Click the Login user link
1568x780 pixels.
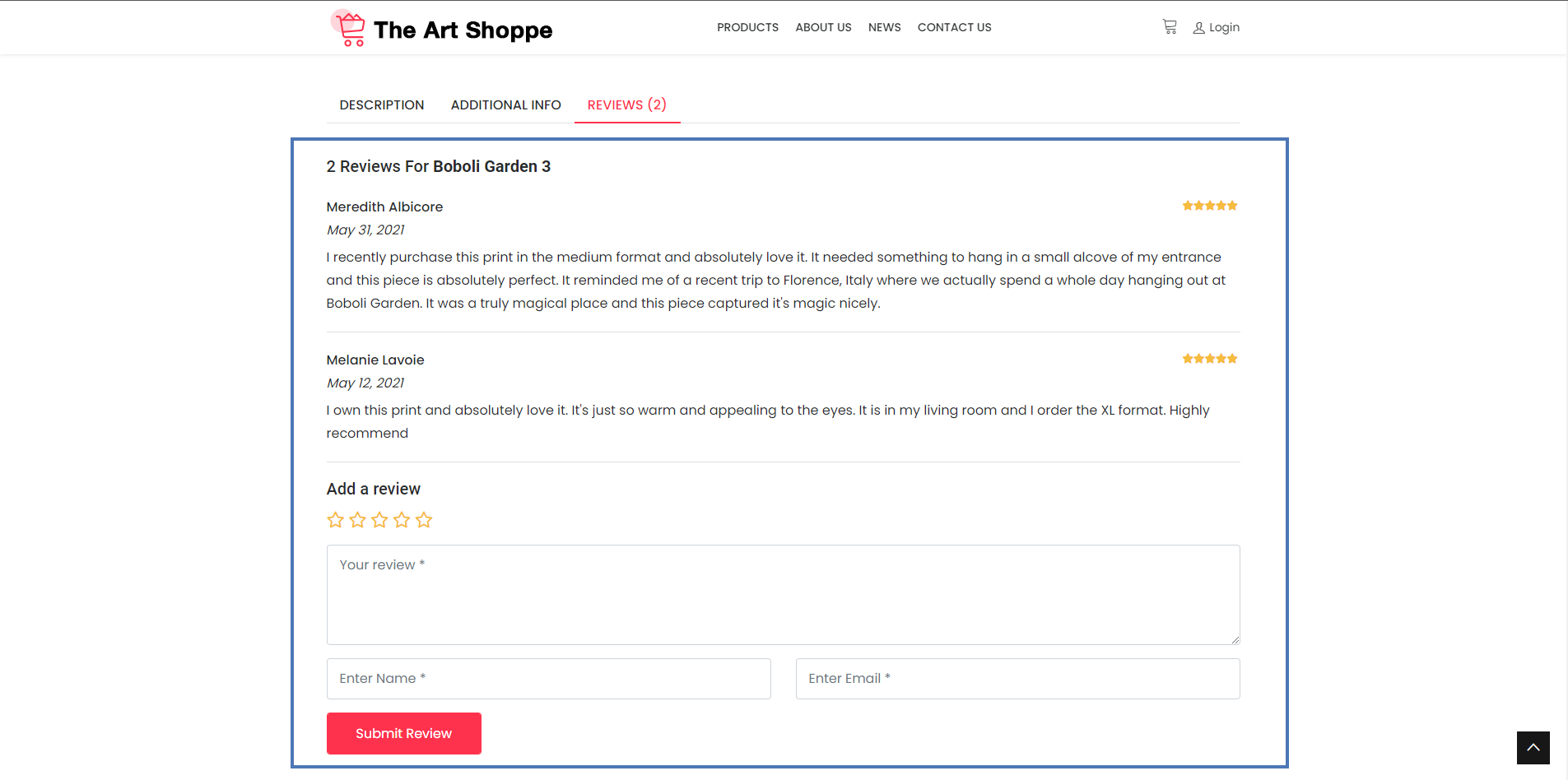1217,27
